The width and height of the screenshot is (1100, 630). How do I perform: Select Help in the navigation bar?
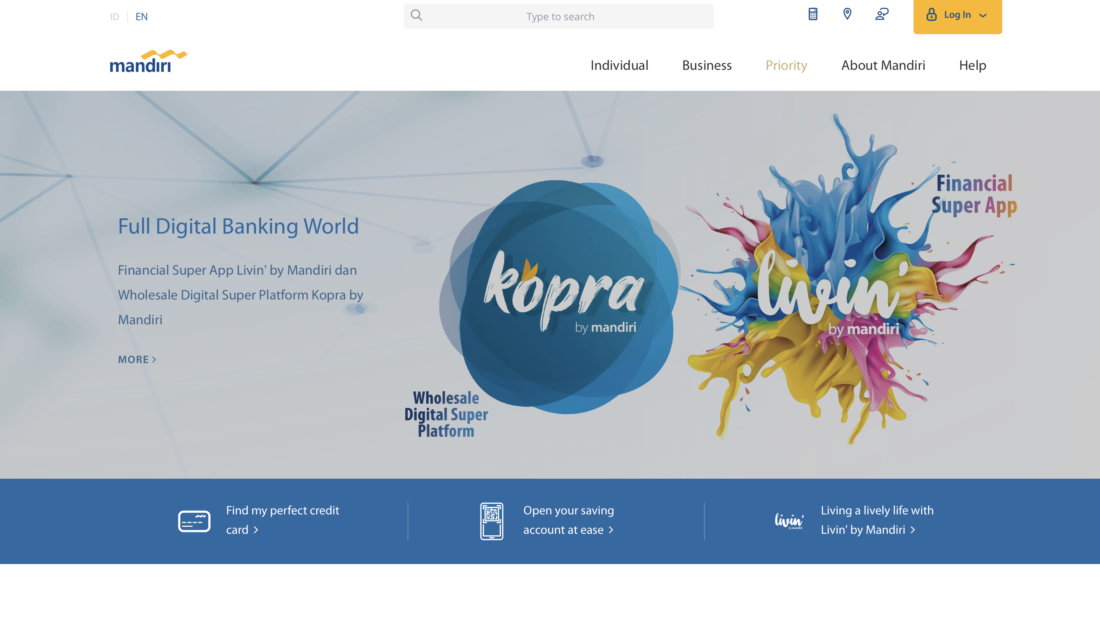tap(972, 66)
